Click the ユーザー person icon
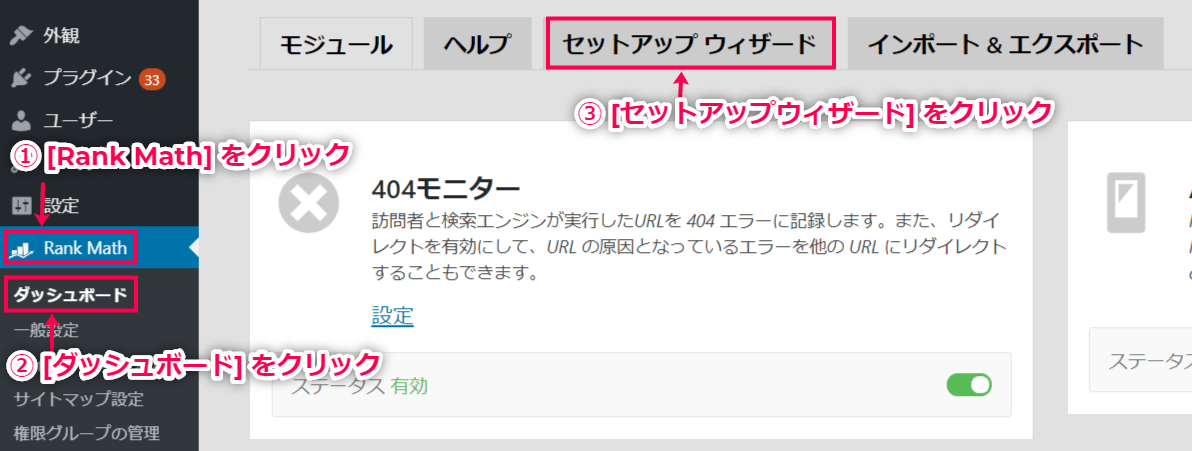The height and width of the screenshot is (451, 1192). (23, 120)
